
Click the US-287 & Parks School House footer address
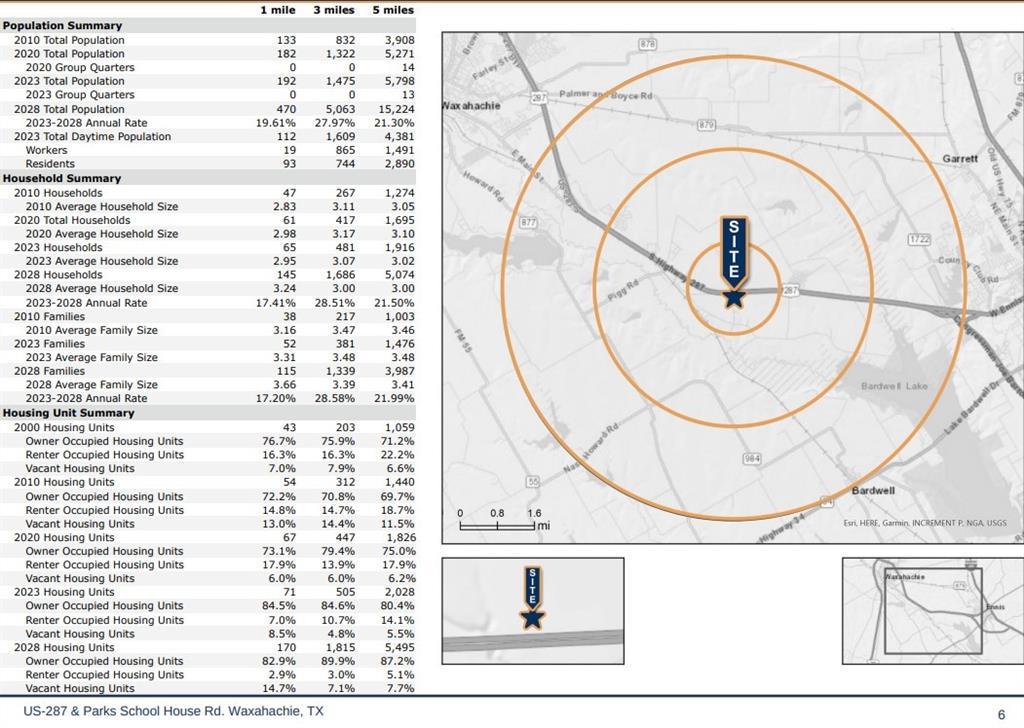(x=173, y=711)
